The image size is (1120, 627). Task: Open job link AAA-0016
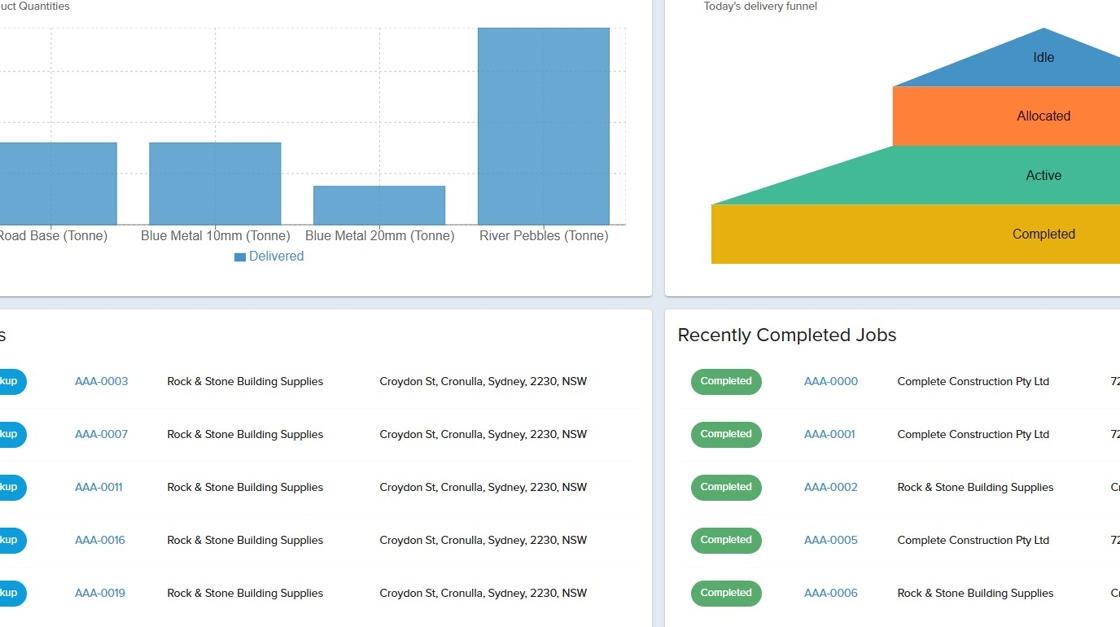pyautogui.click(x=100, y=540)
